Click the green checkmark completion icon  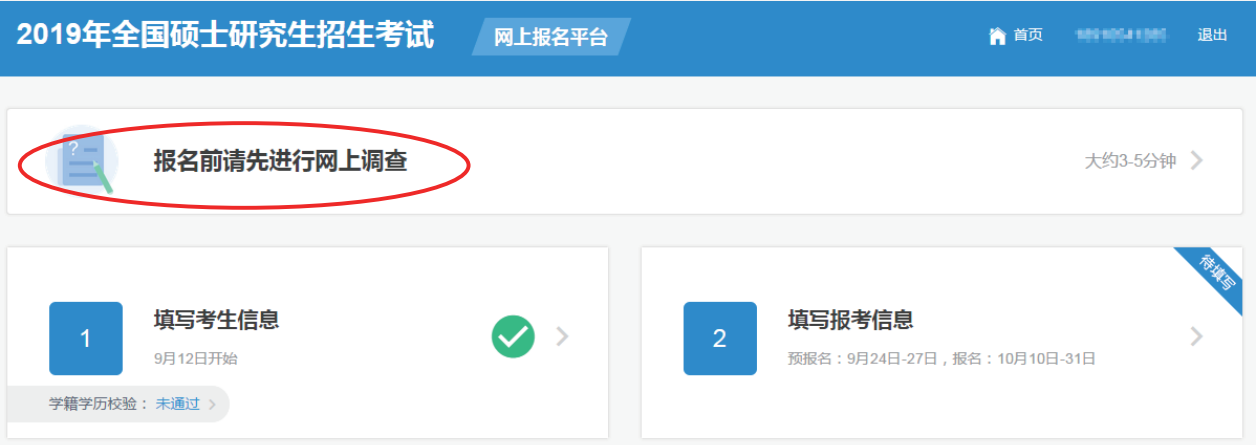pyautogui.click(x=513, y=337)
